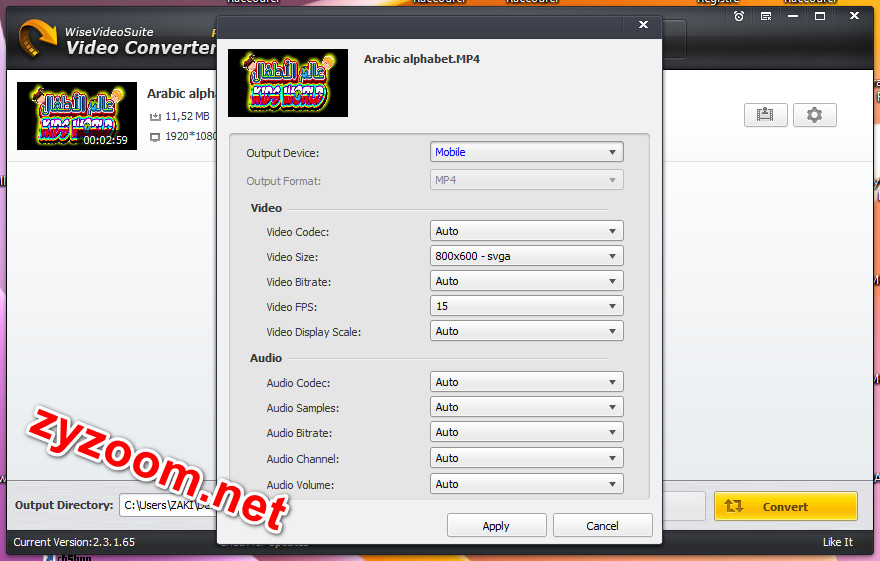Expand the Video Display Scale dropdown
This screenshot has width=880, height=561.
[526, 331]
